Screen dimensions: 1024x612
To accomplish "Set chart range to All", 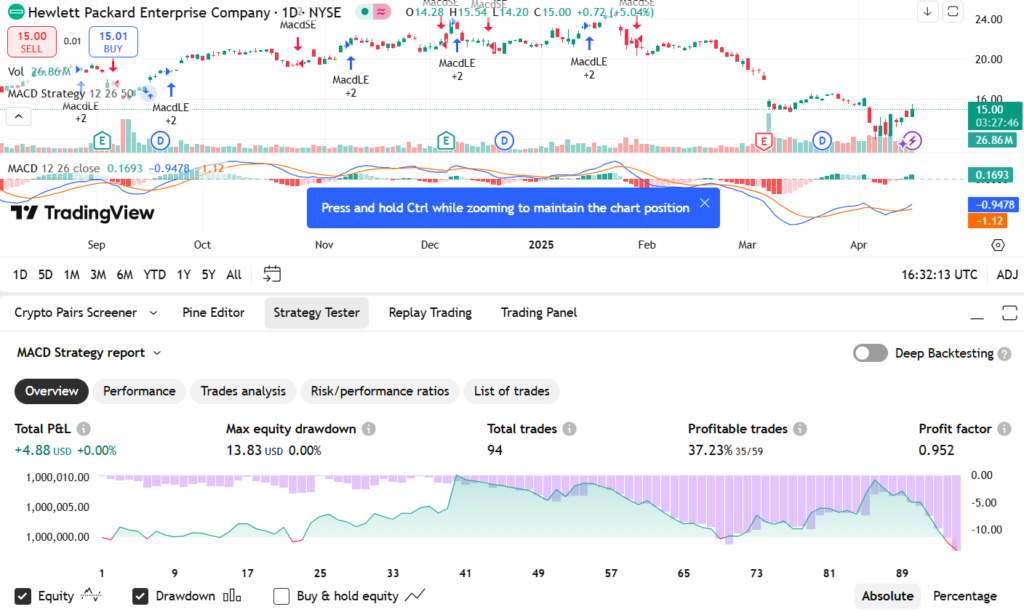I will (x=234, y=274).
